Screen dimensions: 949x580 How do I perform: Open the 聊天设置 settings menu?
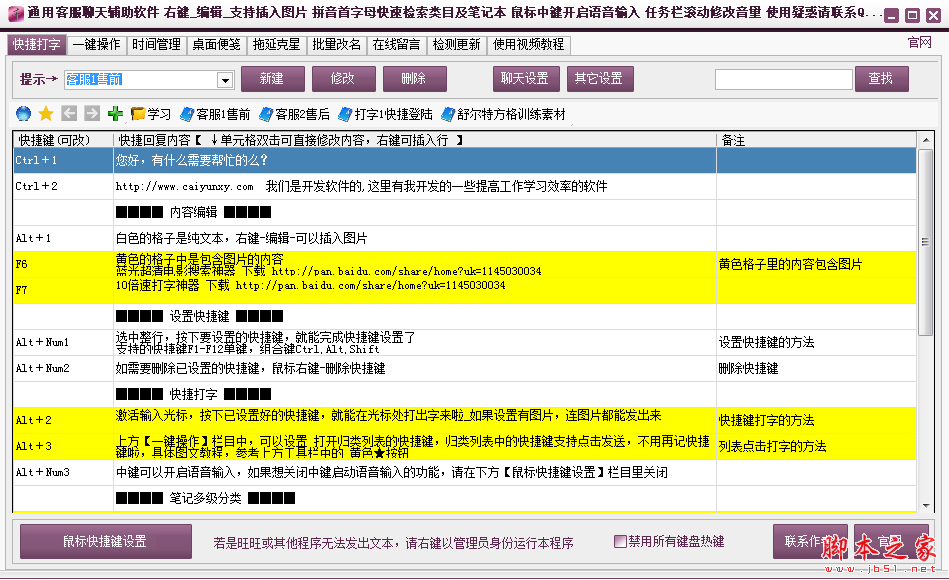pyautogui.click(x=526, y=77)
